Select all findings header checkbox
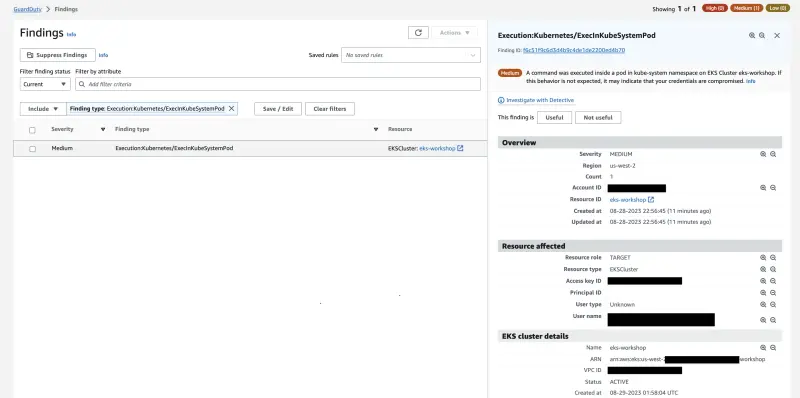This screenshot has height=398, width=800. (x=32, y=130)
